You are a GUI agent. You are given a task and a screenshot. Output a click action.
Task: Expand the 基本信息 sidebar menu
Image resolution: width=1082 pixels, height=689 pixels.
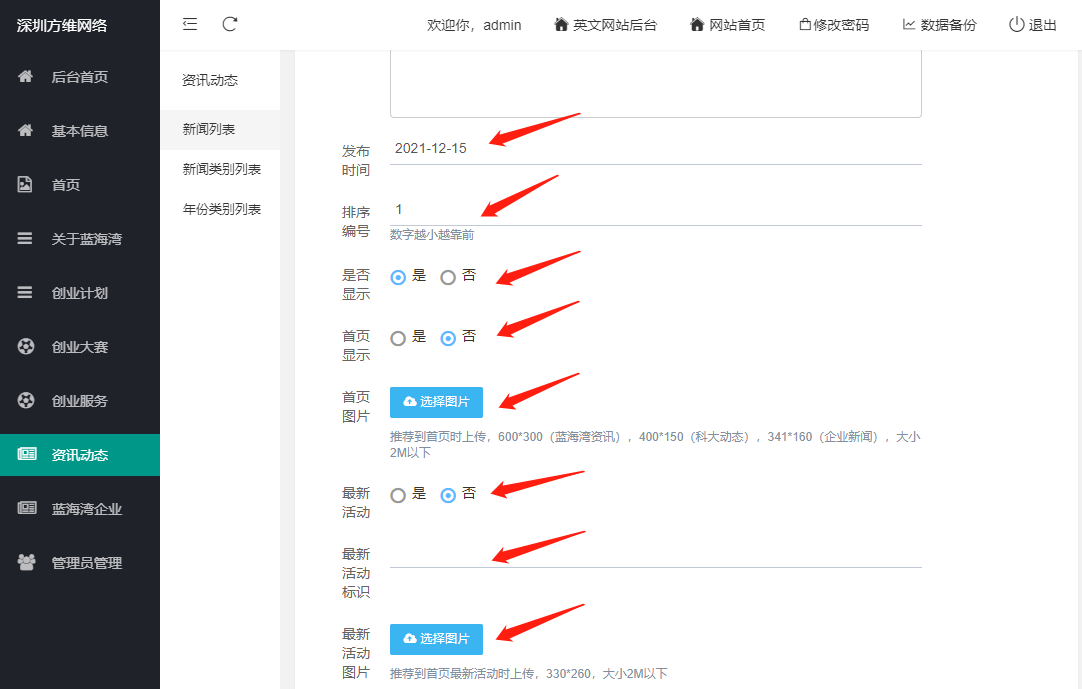point(79,131)
